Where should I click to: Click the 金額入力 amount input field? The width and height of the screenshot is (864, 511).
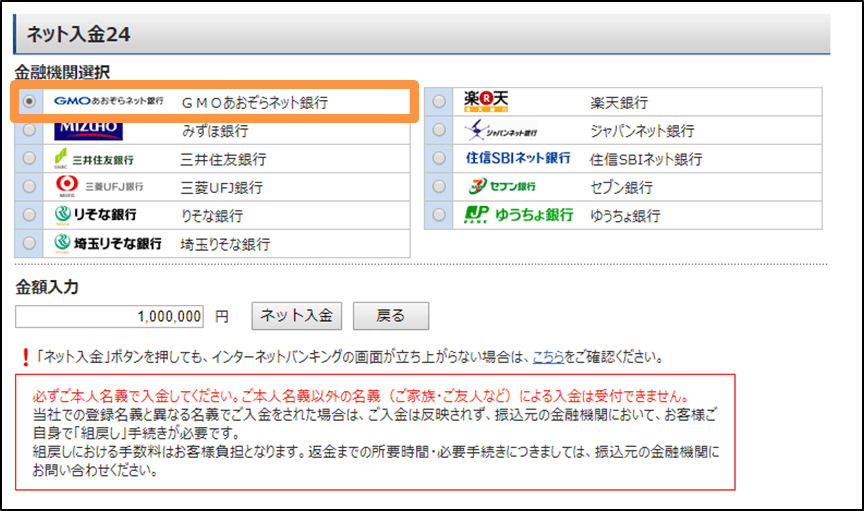pos(109,316)
